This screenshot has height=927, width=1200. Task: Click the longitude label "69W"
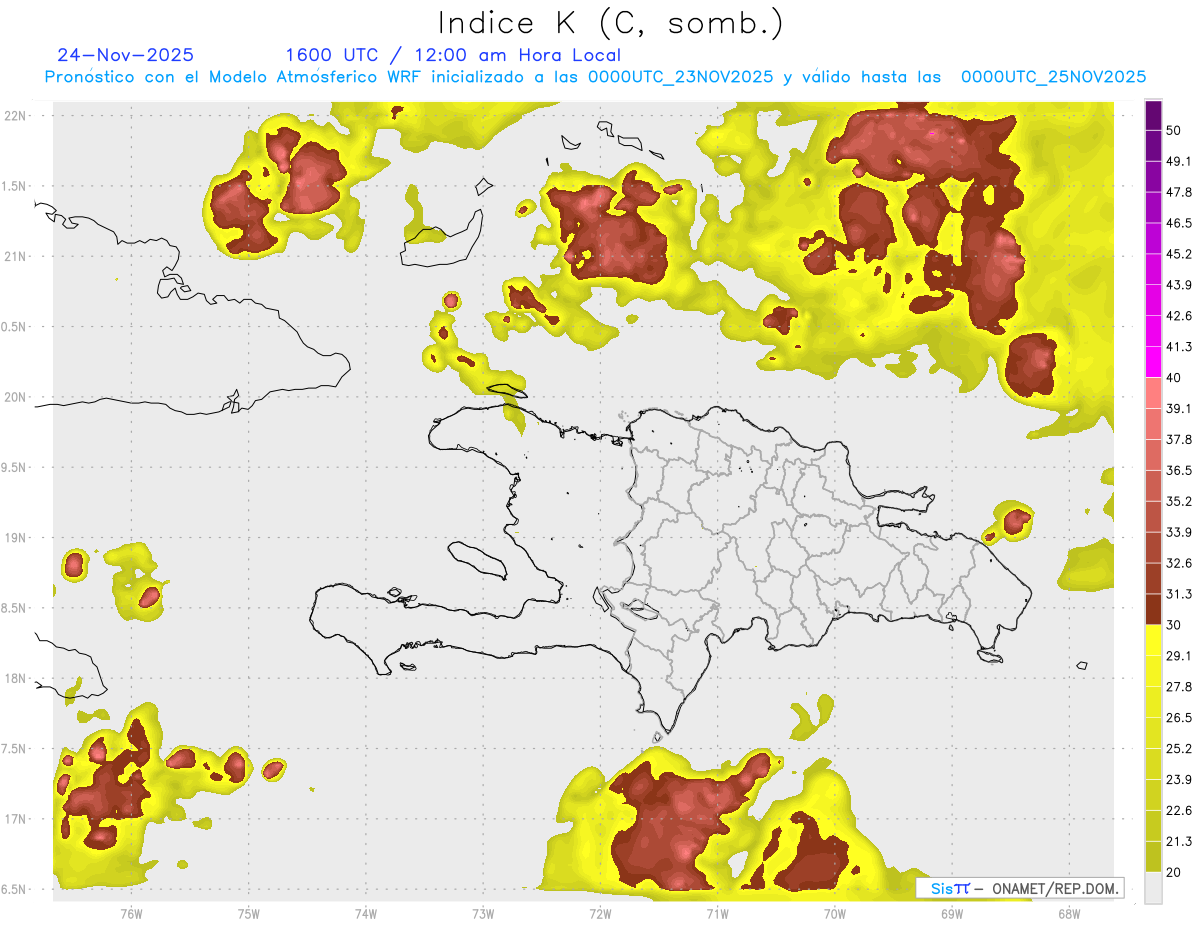(x=952, y=914)
